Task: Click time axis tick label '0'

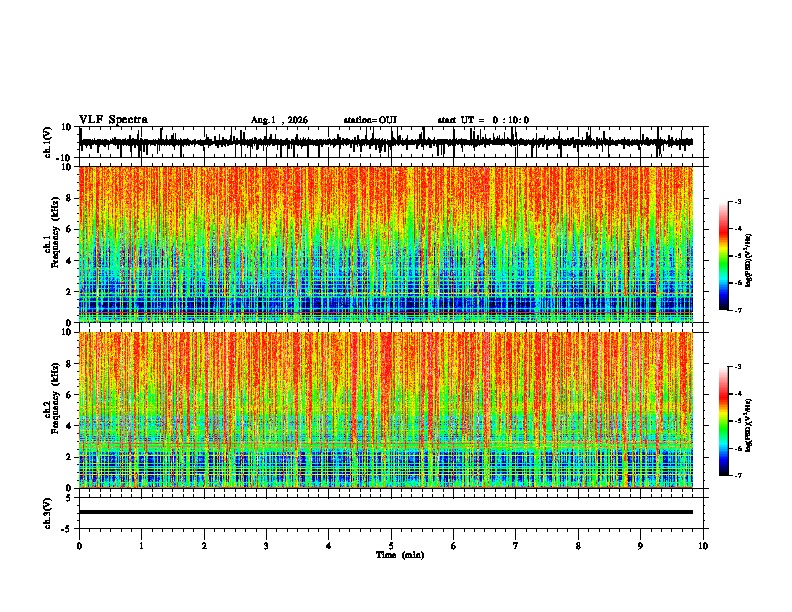Action: click(79, 546)
